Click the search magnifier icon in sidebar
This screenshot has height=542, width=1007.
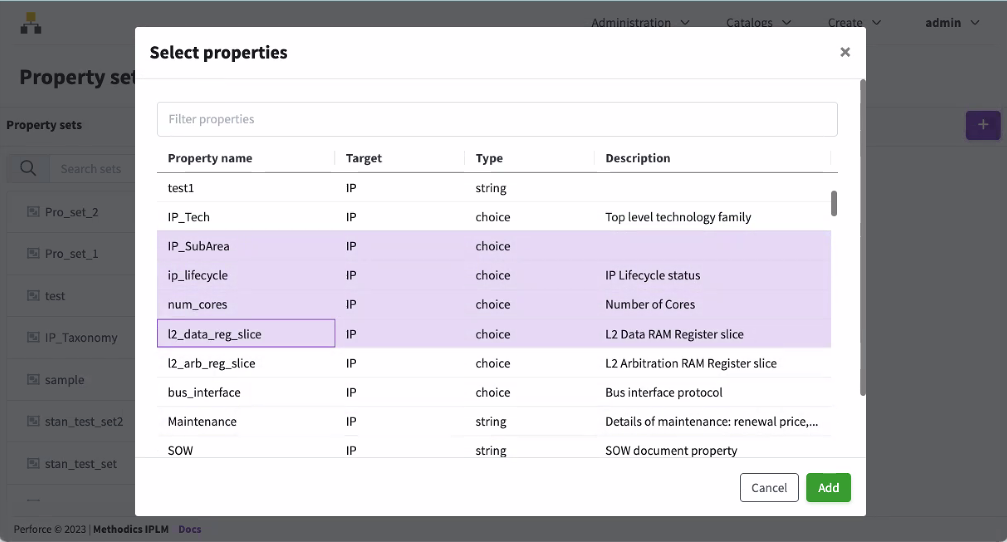click(28, 168)
